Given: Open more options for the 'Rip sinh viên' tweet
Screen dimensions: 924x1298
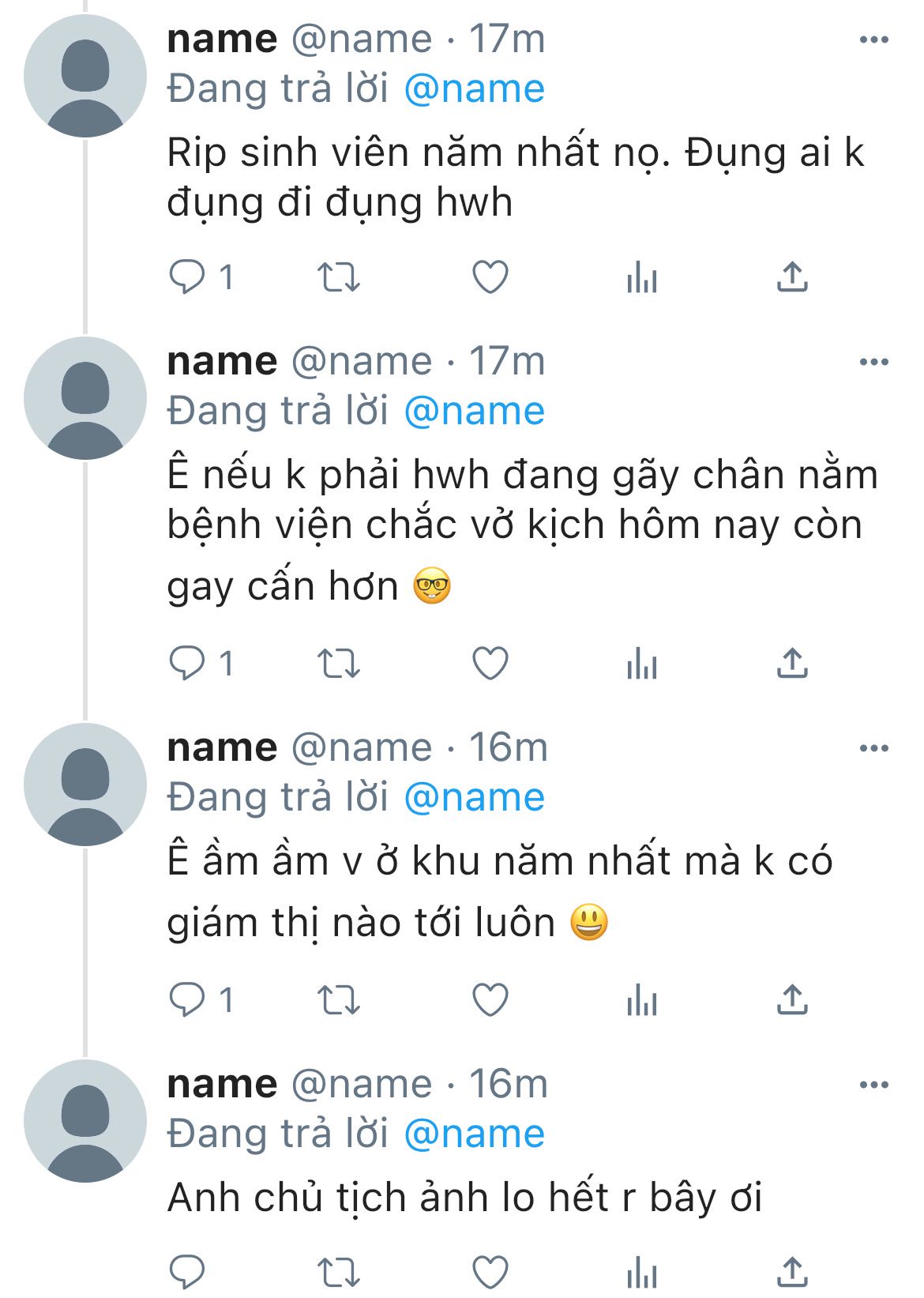Looking at the screenshot, I should (x=874, y=40).
